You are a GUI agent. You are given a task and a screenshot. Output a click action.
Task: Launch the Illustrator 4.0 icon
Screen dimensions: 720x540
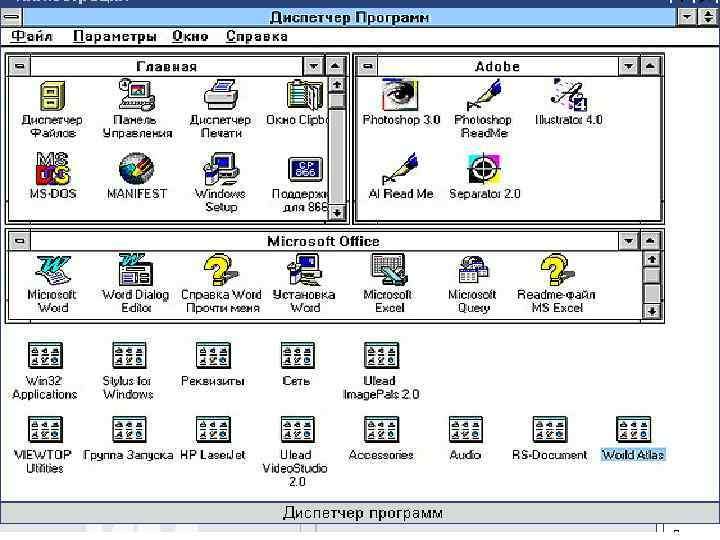(568, 95)
